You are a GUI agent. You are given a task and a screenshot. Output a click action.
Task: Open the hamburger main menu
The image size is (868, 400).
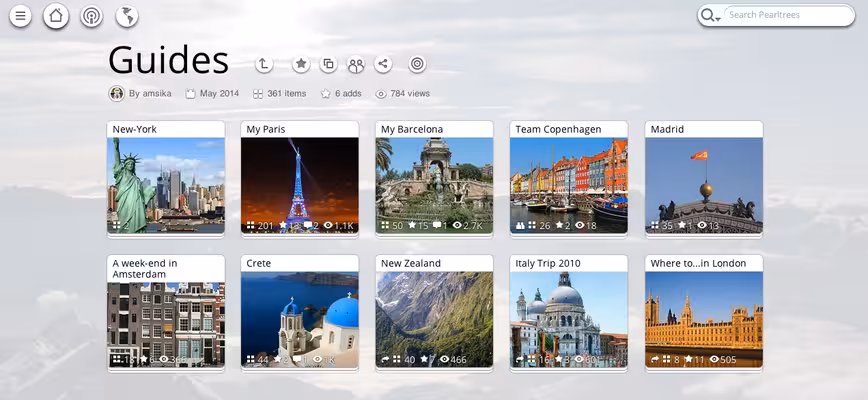click(x=20, y=16)
